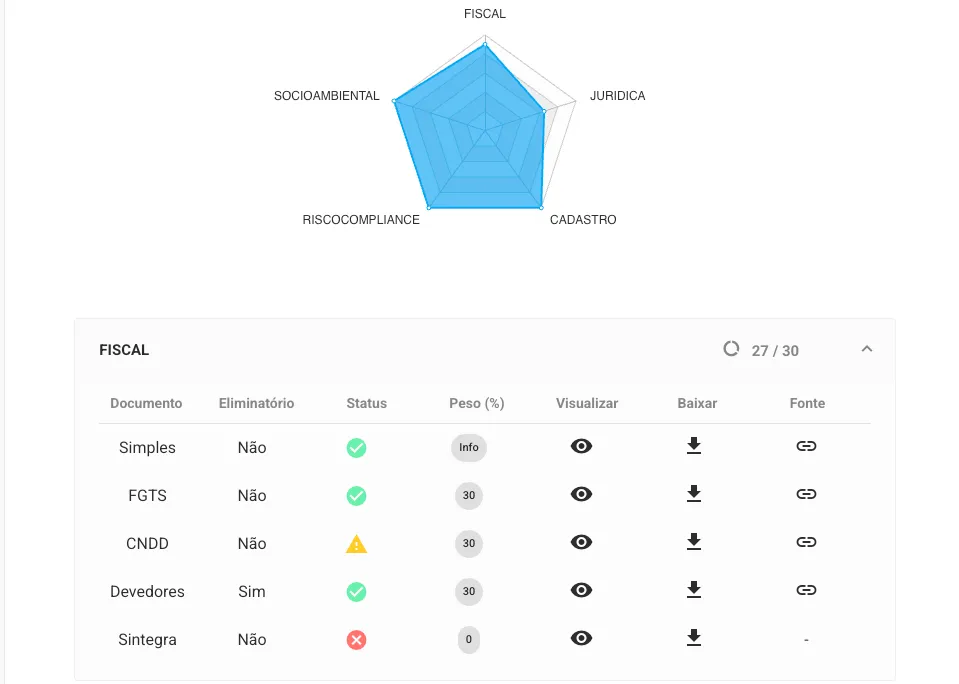Open source link for CNDD
This screenshot has width=959, height=684.
click(806, 542)
